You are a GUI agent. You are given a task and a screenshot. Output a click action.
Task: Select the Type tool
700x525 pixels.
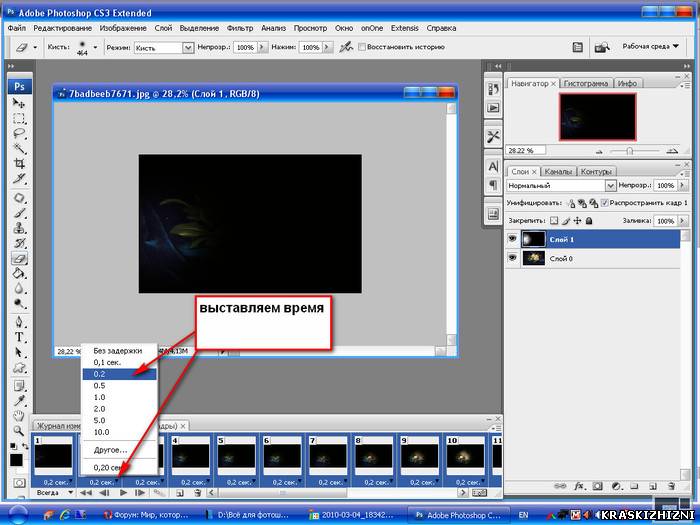click(x=19, y=337)
